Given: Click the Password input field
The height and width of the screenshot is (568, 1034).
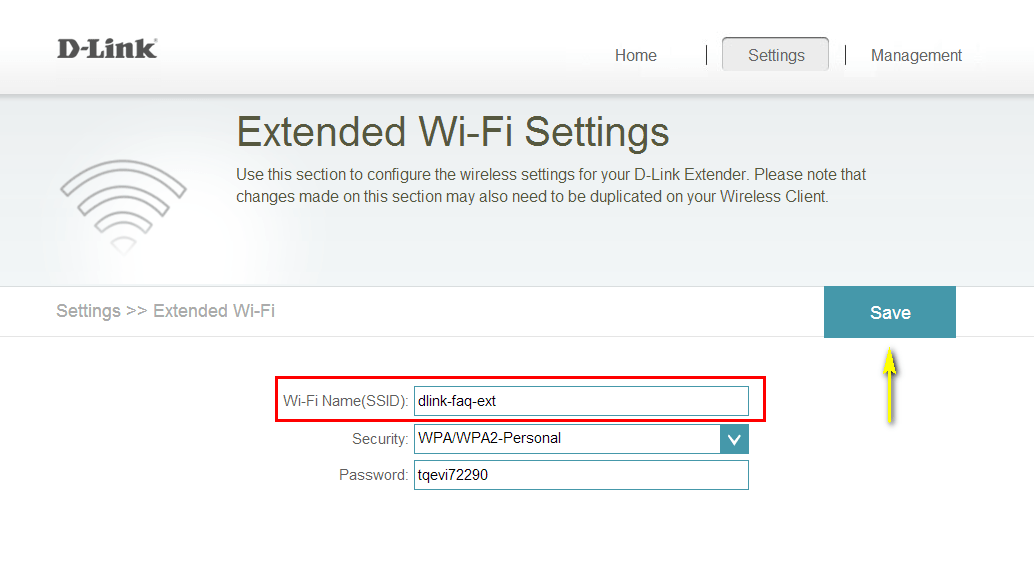Looking at the screenshot, I should [581, 475].
